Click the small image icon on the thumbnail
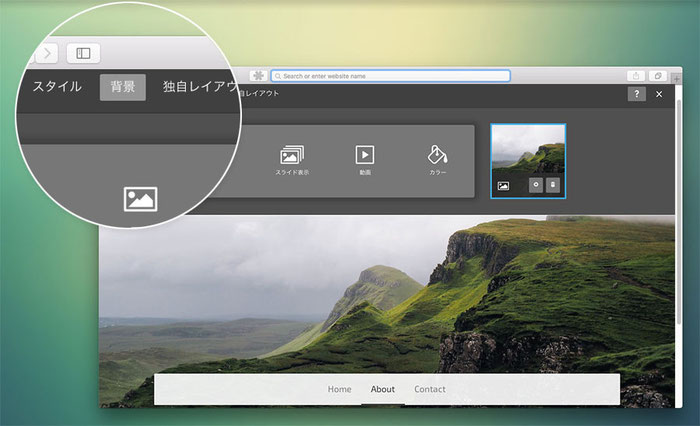 click(503, 186)
